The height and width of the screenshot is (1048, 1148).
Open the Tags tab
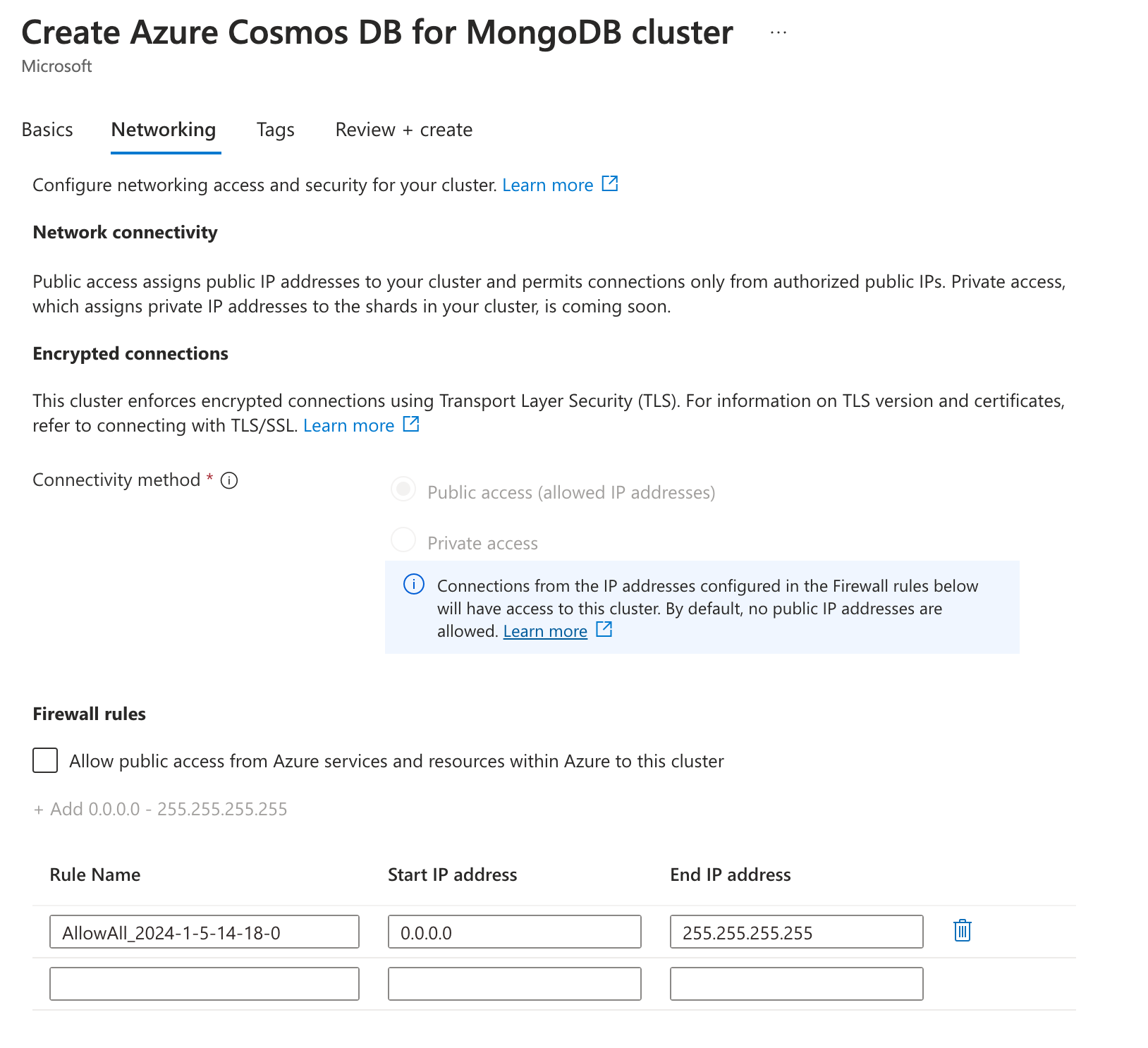(x=276, y=130)
